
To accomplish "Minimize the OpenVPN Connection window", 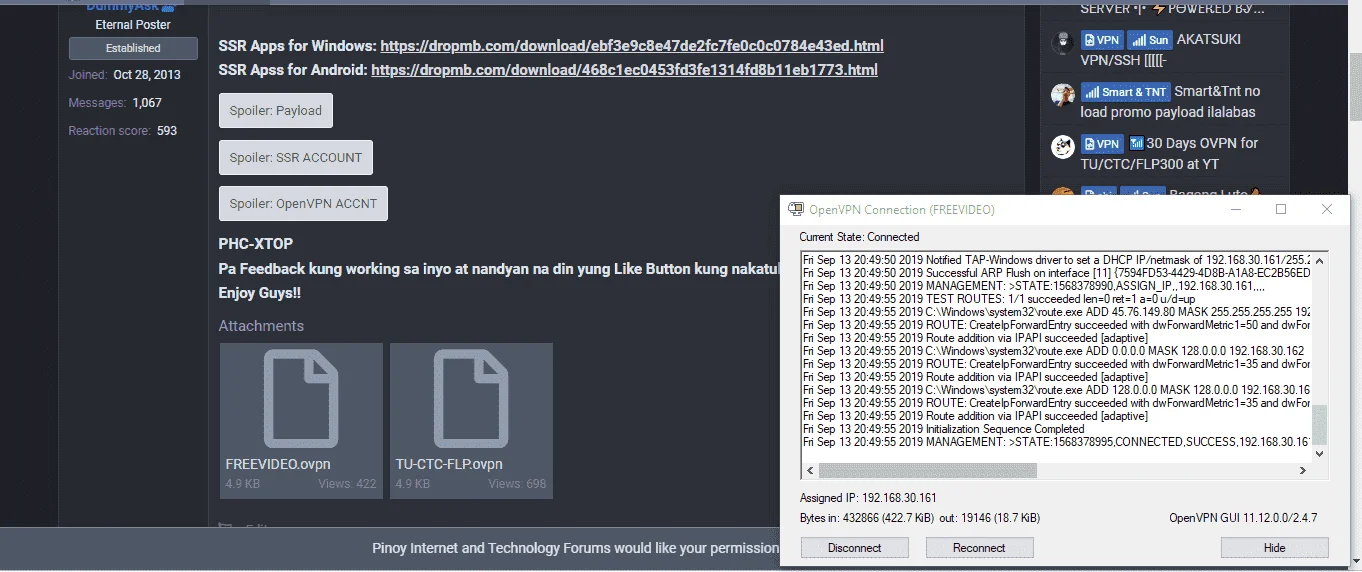I will [1236, 210].
